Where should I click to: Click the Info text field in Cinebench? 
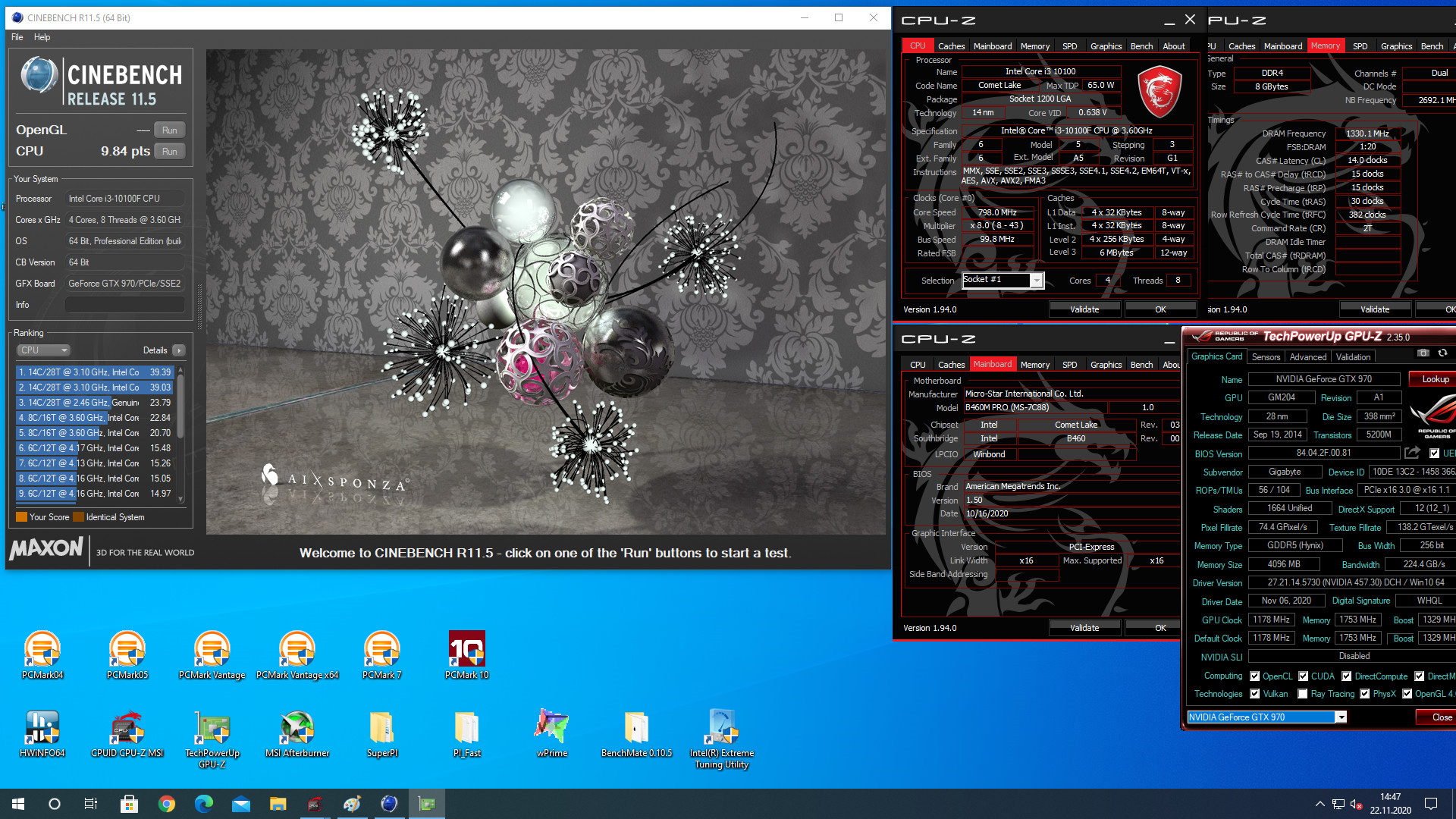125,305
